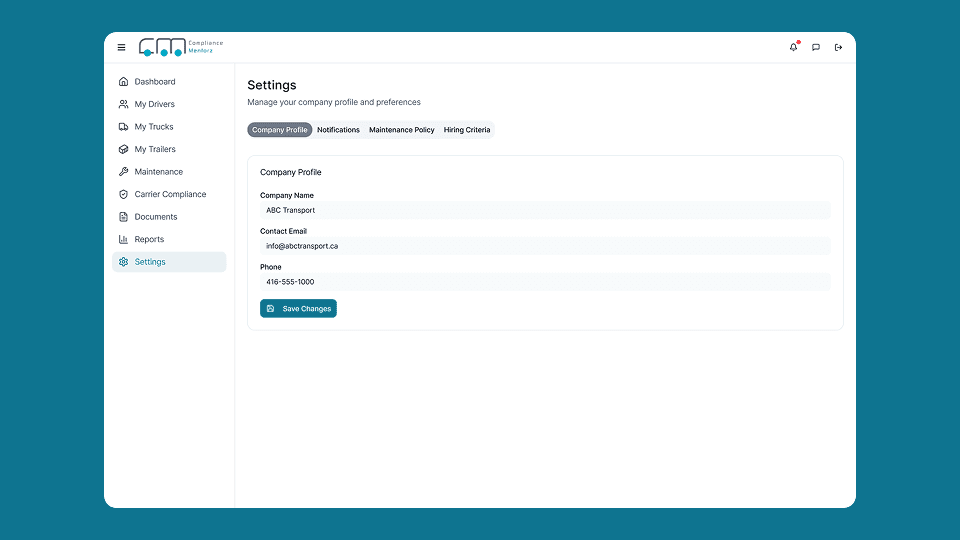Switch to Maintenance Policy tab
The width and height of the screenshot is (960, 540).
[401, 130]
